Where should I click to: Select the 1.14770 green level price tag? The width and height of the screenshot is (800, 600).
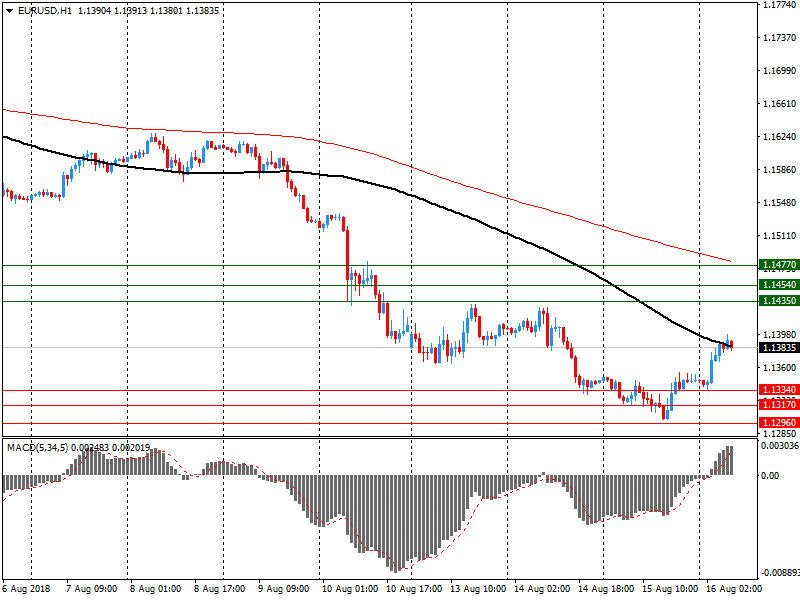point(779,265)
